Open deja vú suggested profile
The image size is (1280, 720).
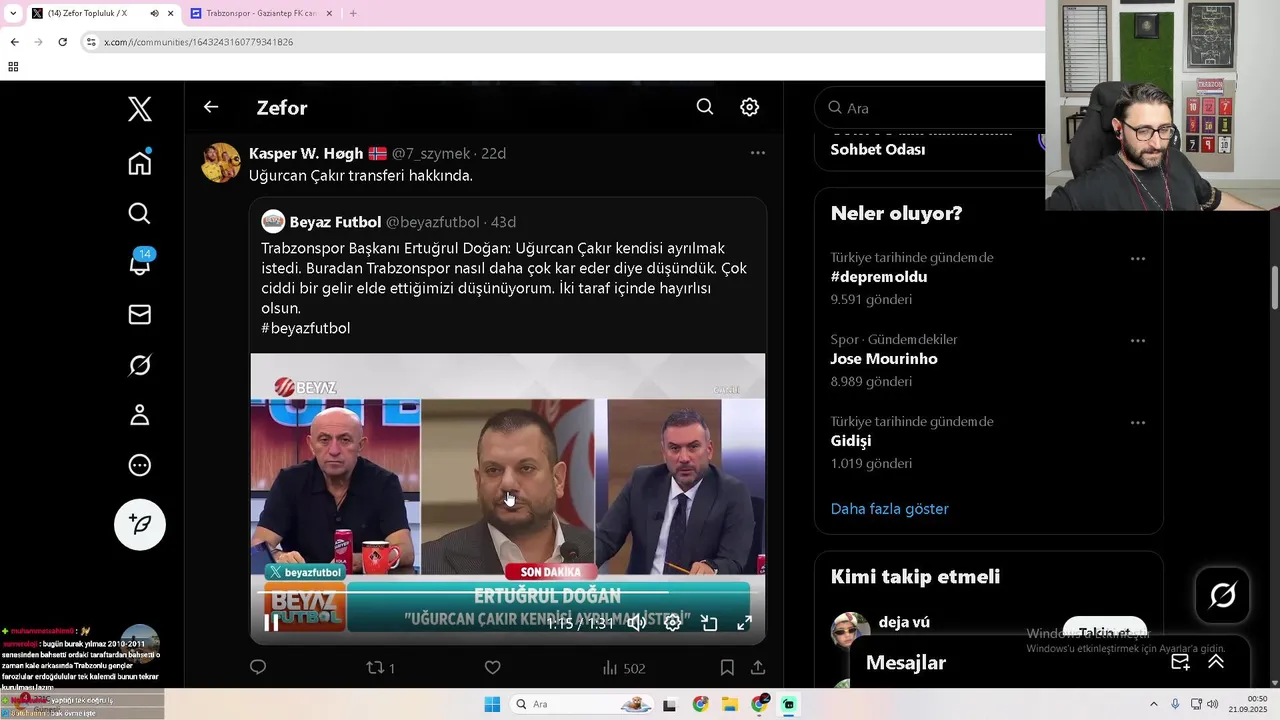tap(904, 622)
